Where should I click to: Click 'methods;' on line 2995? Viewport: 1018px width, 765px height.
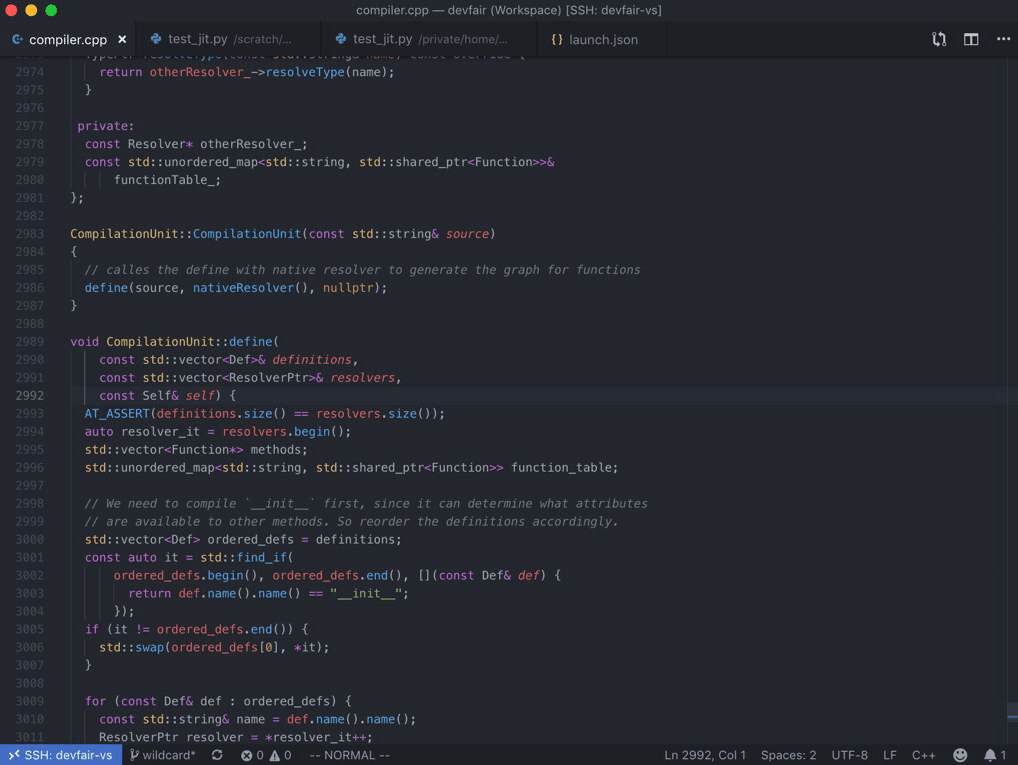[279, 449]
